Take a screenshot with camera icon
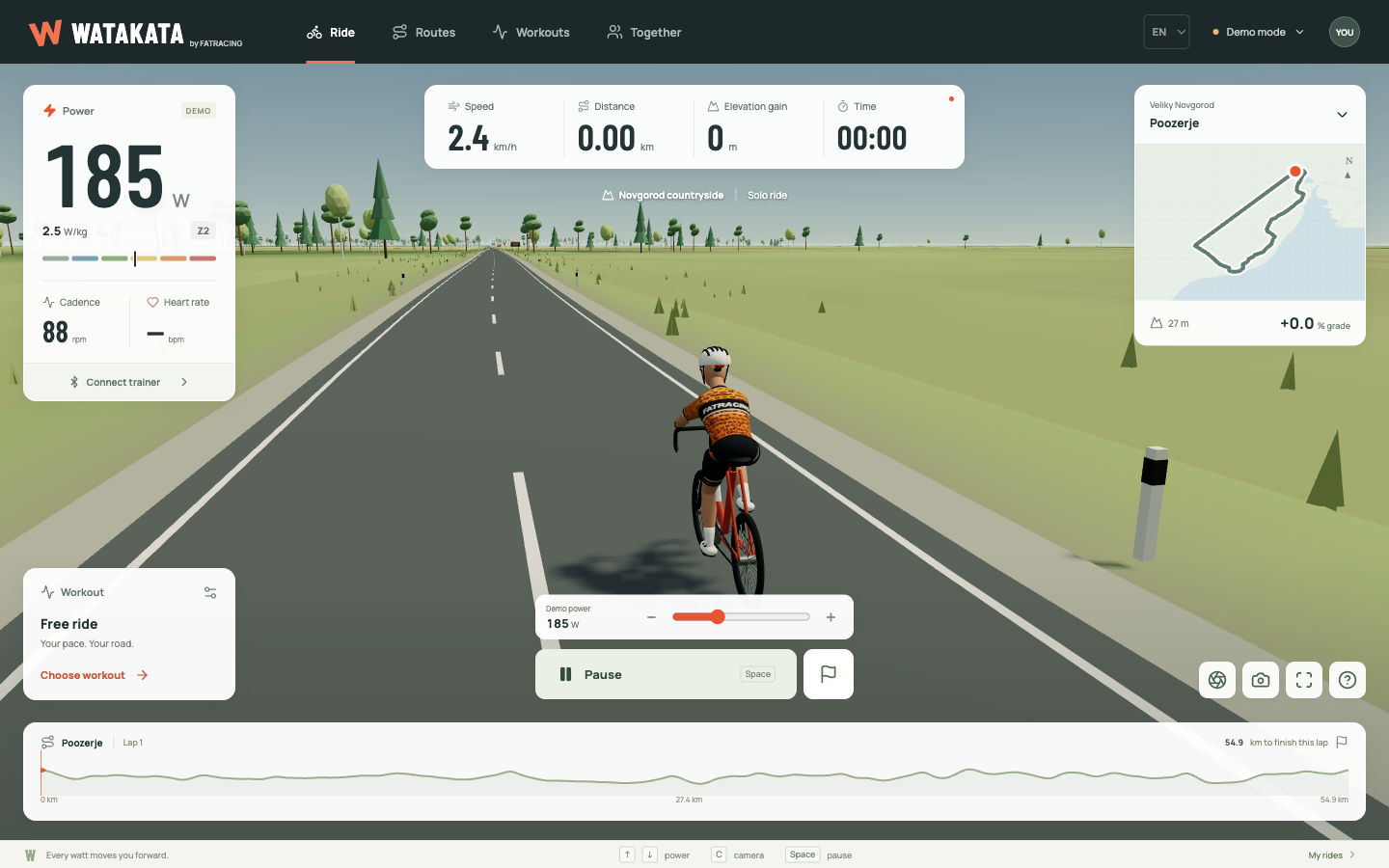The width and height of the screenshot is (1389, 868). click(1261, 680)
